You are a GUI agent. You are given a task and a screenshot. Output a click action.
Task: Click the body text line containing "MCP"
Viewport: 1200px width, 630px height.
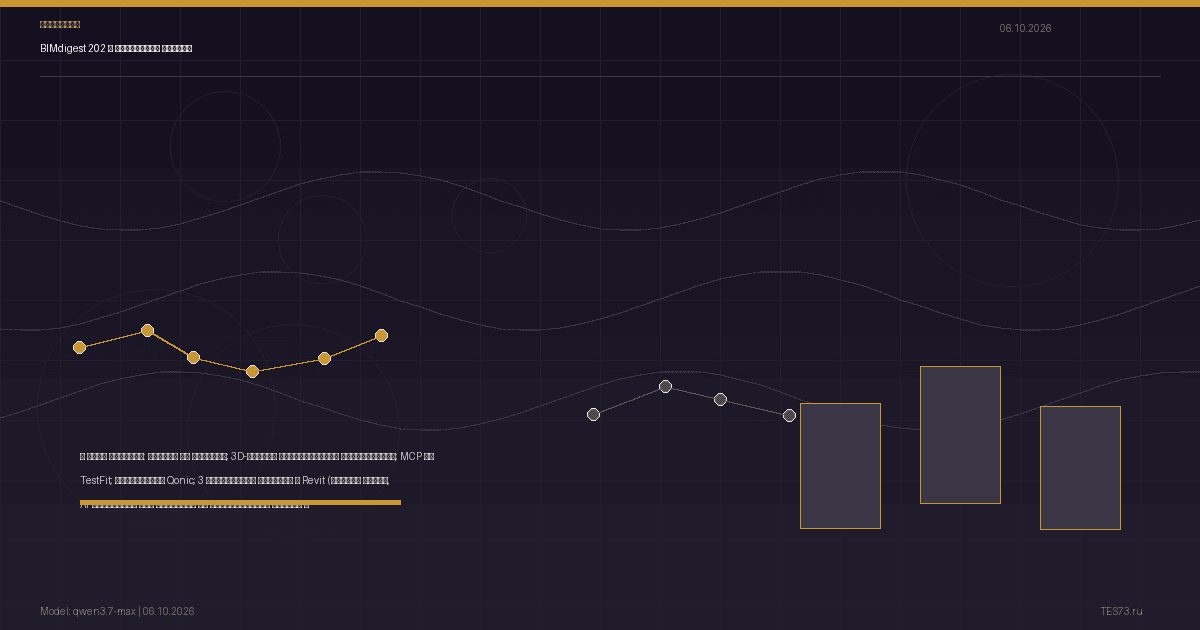pyautogui.click(x=257, y=456)
